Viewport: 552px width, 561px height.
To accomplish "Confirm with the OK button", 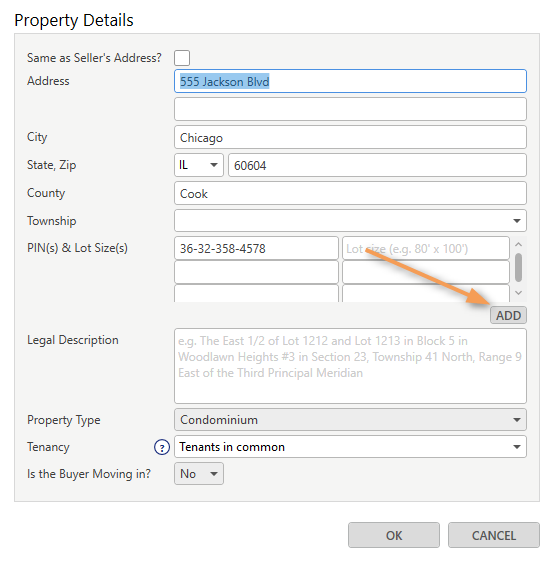I will [394, 535].
